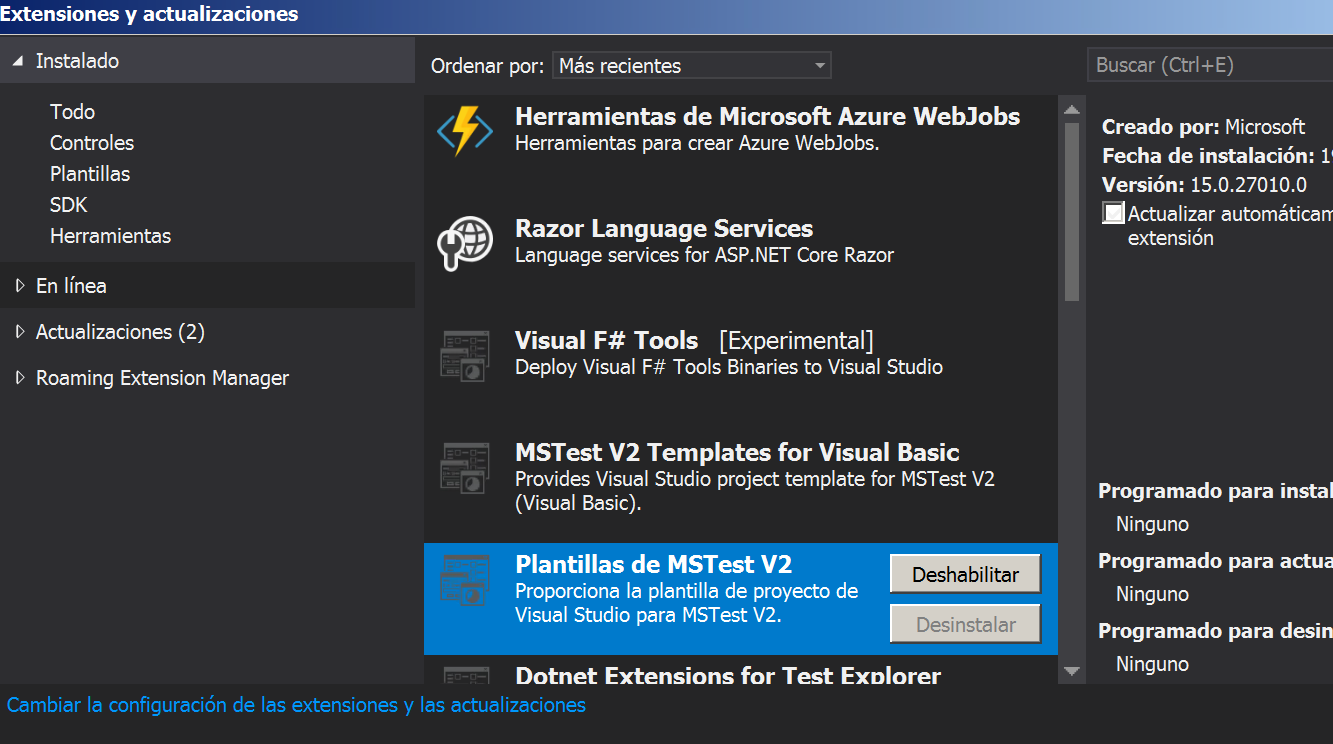The width and height of the screenshot is (1333, 744).
Task: Open the extensions configuration settings link
Action: point(296,705)
